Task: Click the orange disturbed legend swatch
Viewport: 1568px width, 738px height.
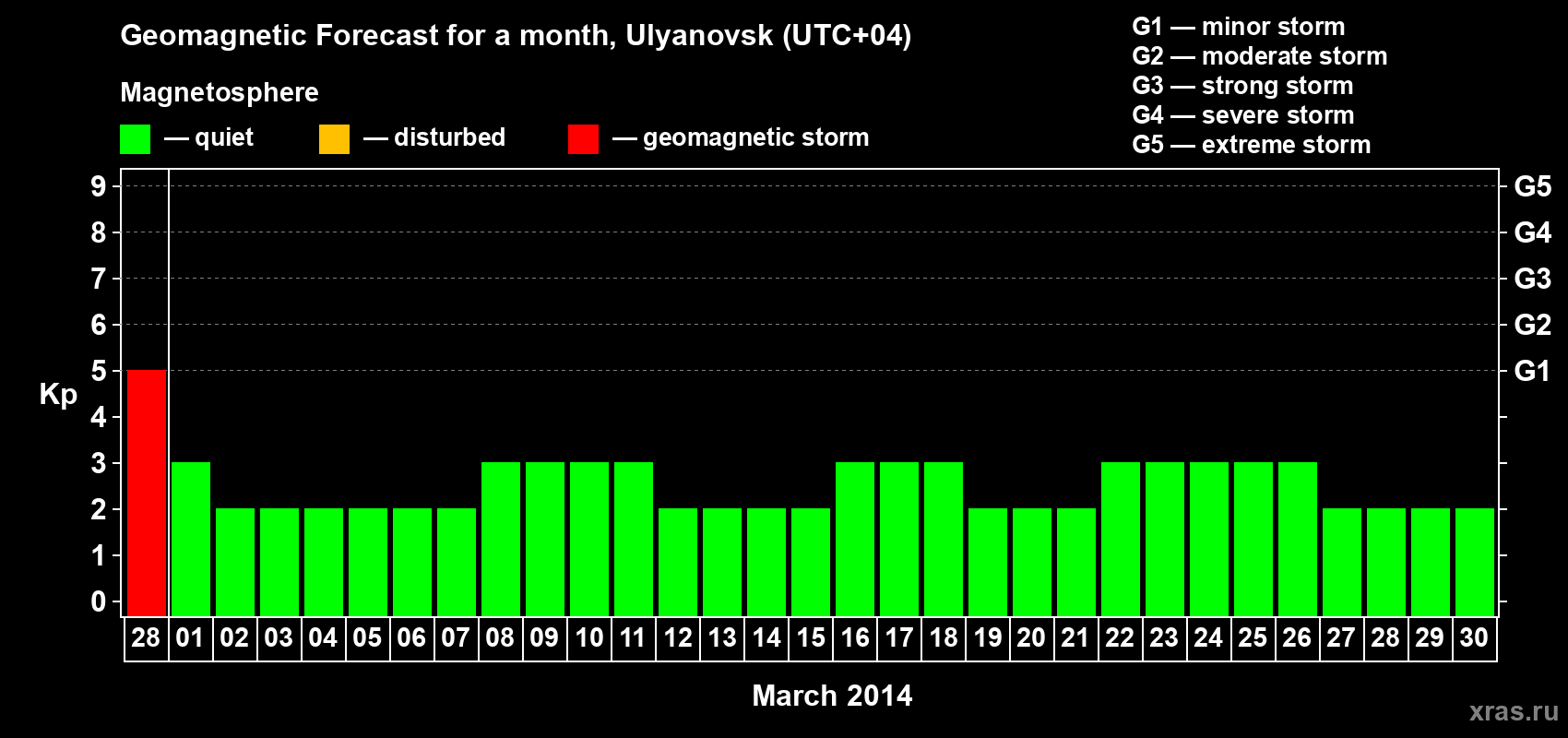Action: 334,139
